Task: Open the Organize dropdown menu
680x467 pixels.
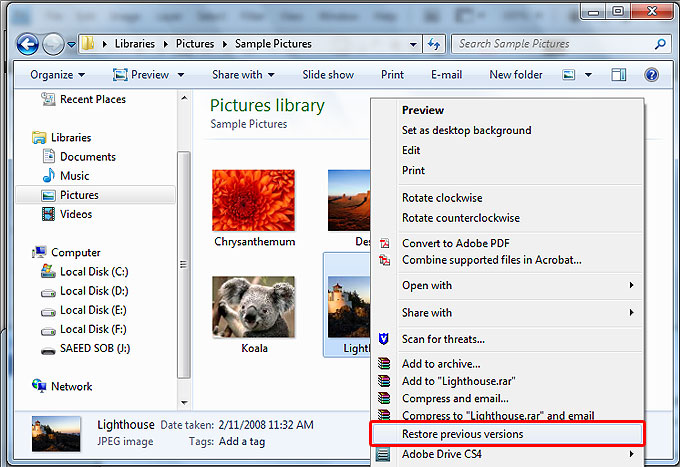Action: [x=57, y=75]
